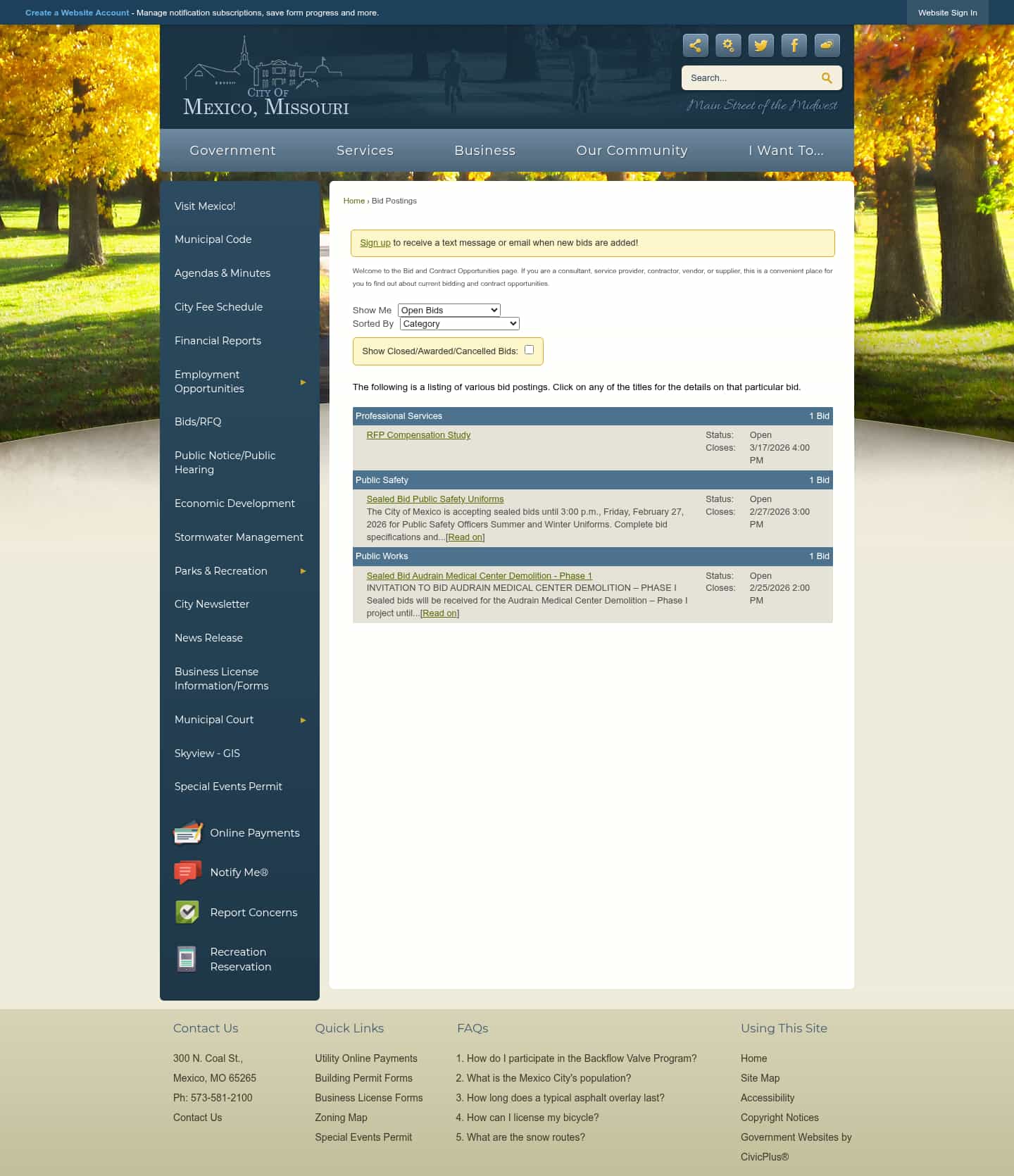This screenshot has width=1014, height=1176.
Task: Click the search magnifier icon
Action: pyautogui.click(x=827, y=78)
